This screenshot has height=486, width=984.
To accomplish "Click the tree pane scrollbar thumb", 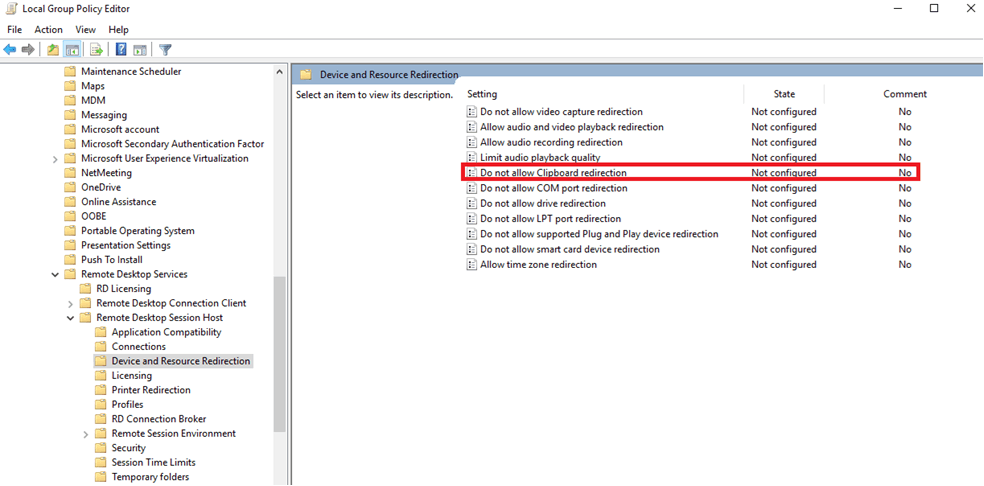I will pyautogui.click(x=280, y=352).
